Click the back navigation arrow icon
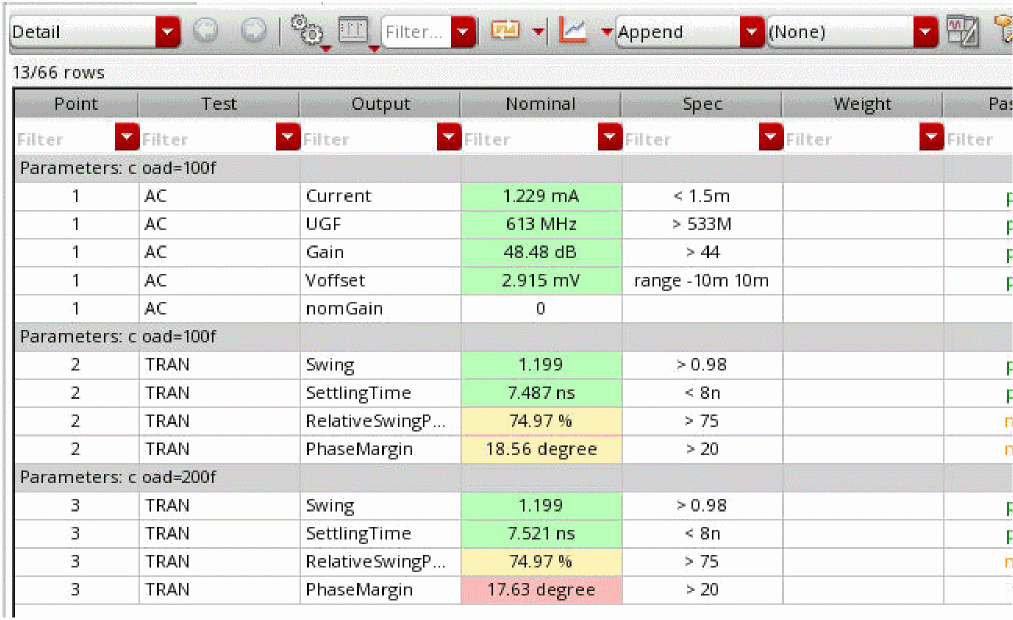Image resolution: width=1013 pixels, height=620 pixels. pyautogui.click(x=205, y=32)
